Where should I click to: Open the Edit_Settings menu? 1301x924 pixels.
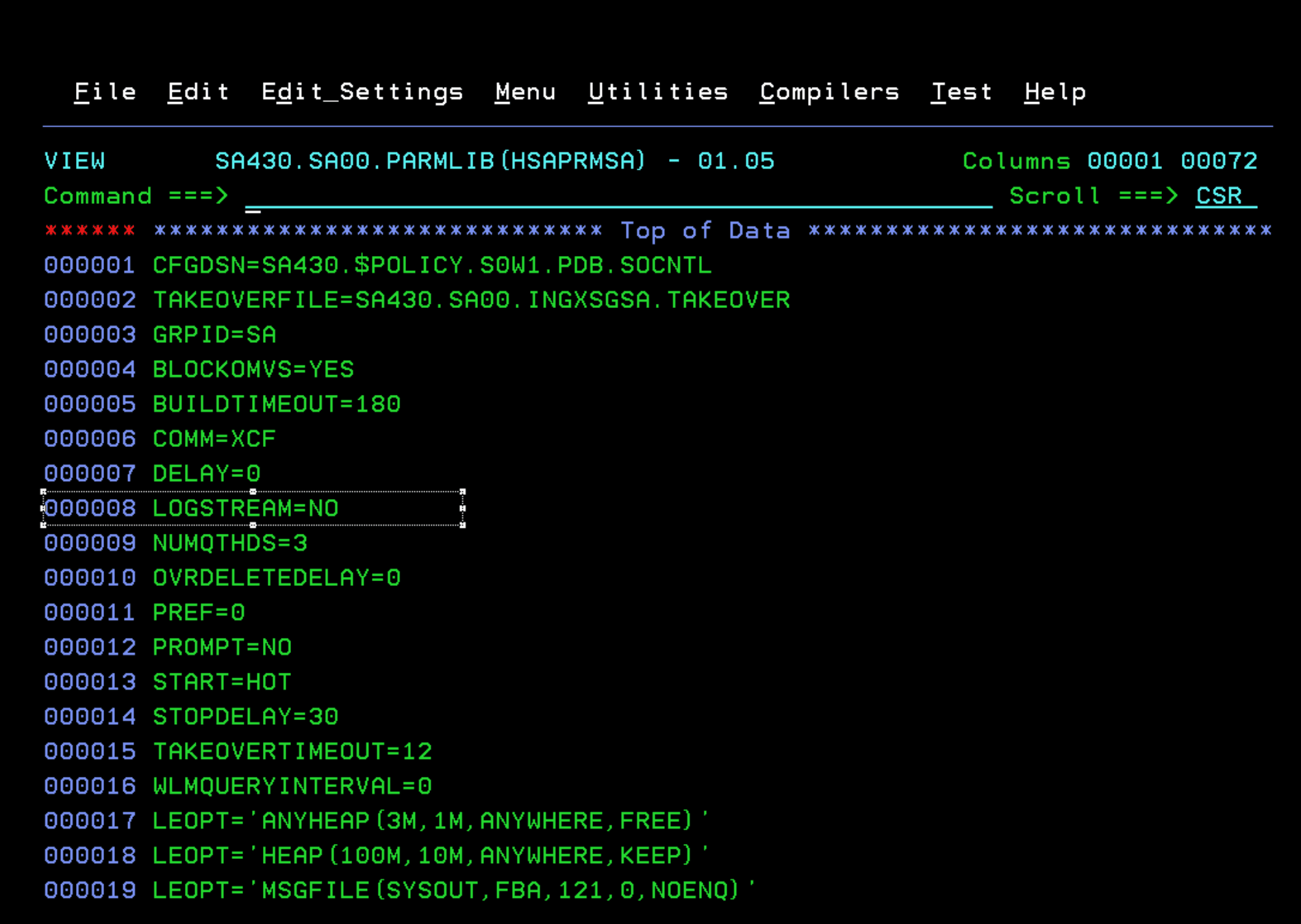pos(363,91)
